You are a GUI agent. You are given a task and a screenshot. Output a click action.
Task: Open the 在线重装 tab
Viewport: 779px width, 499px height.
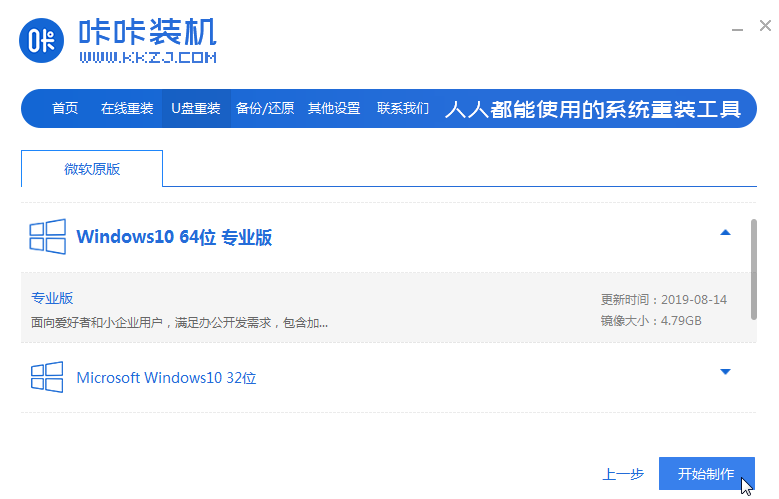click(x=127, y=109)
